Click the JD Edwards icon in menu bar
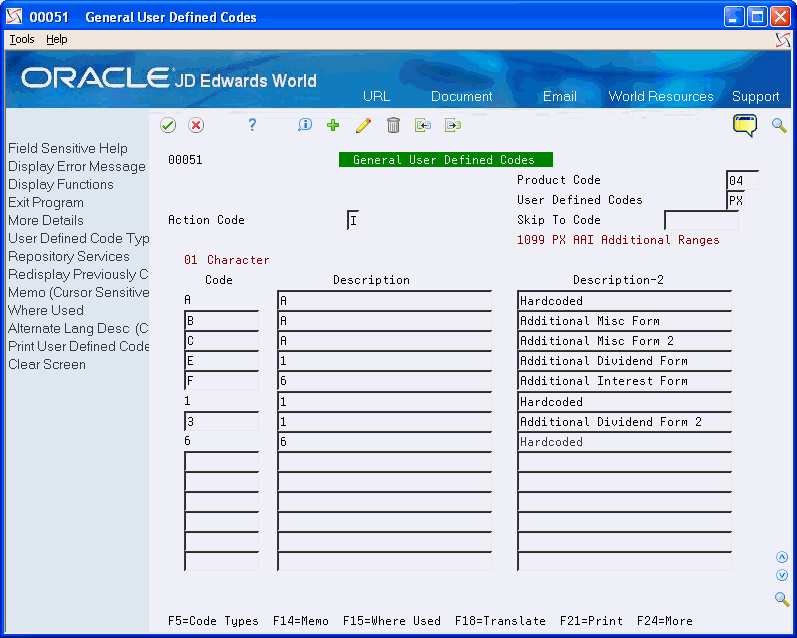The image size is (797, 638). (783, 40)
